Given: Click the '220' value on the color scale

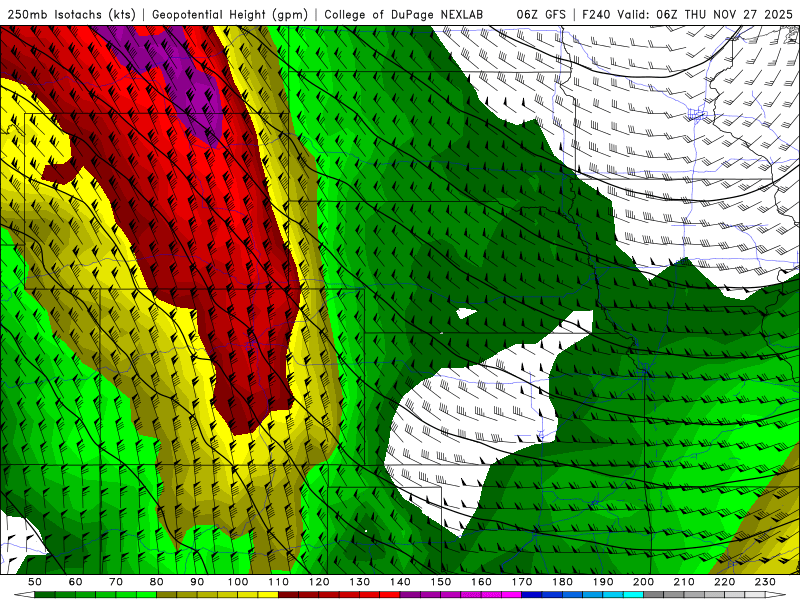Looking at the screenshot, I should pos(724,582).
